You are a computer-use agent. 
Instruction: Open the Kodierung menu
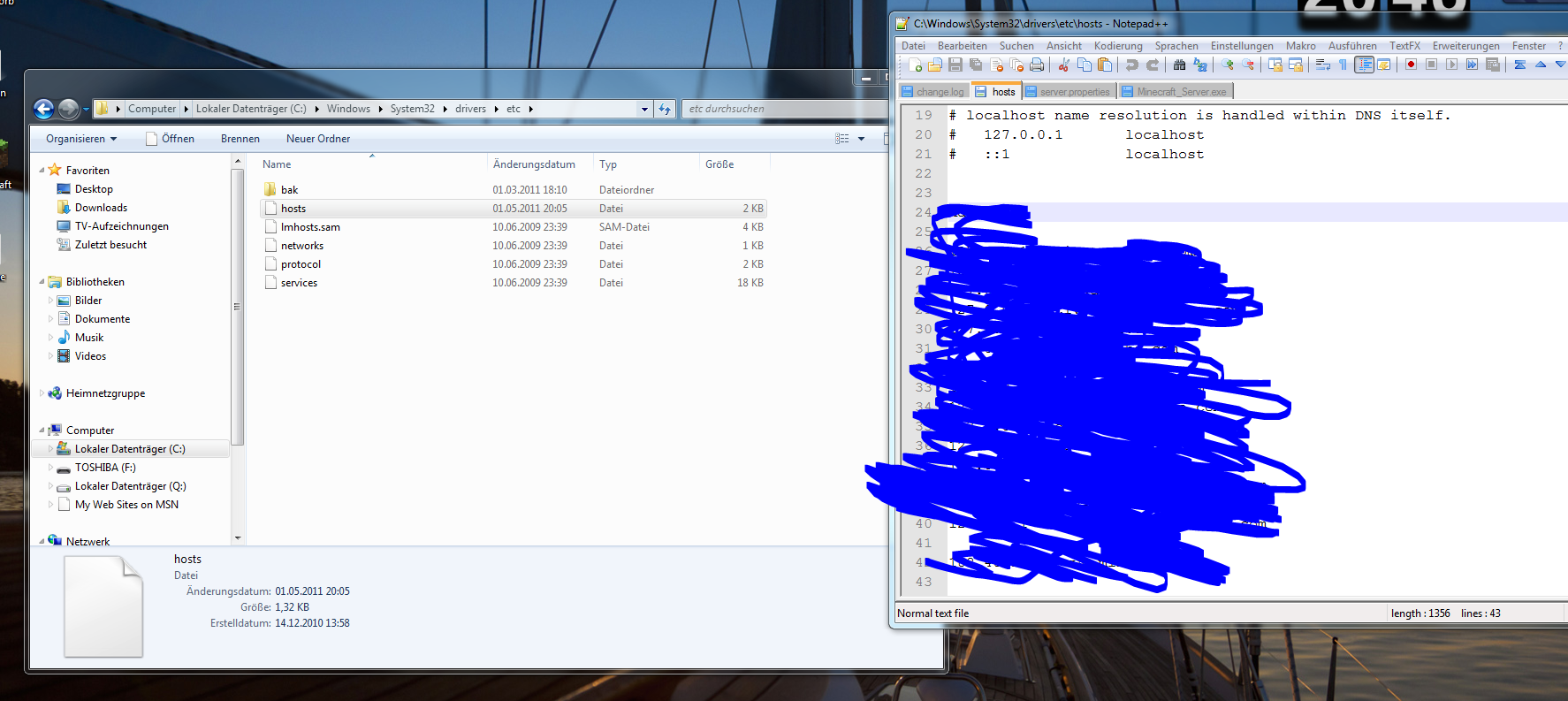(1118, 46)
